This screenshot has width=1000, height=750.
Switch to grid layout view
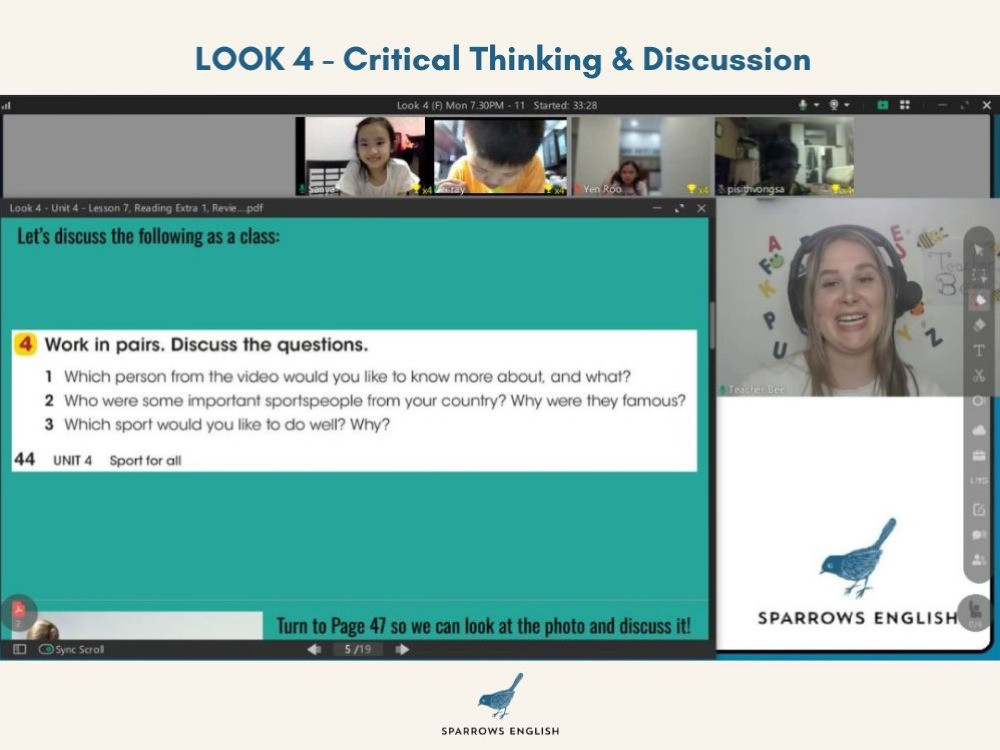(x=905, y=105)
